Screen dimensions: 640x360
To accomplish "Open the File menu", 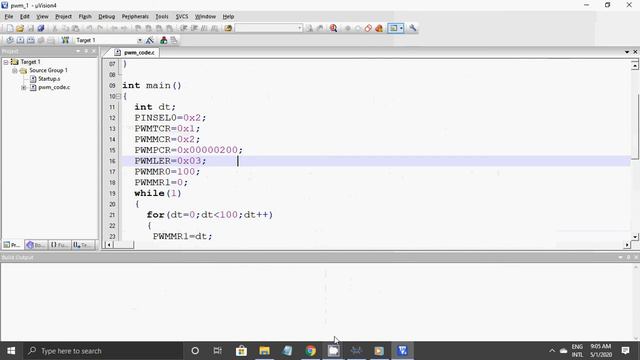I will click(9, 16).
